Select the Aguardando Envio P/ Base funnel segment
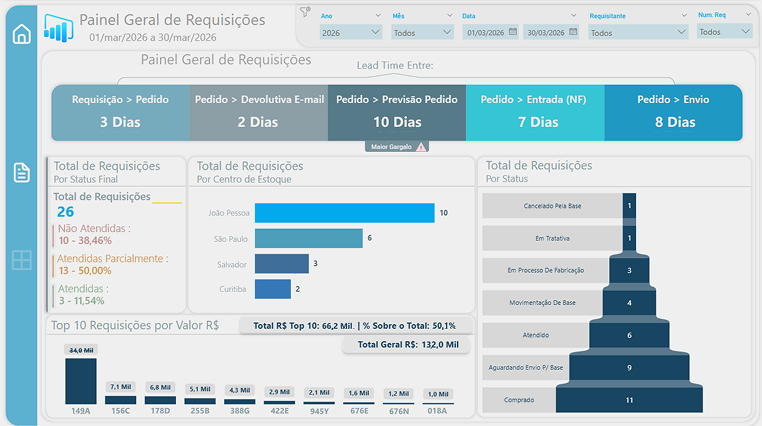 629,368
